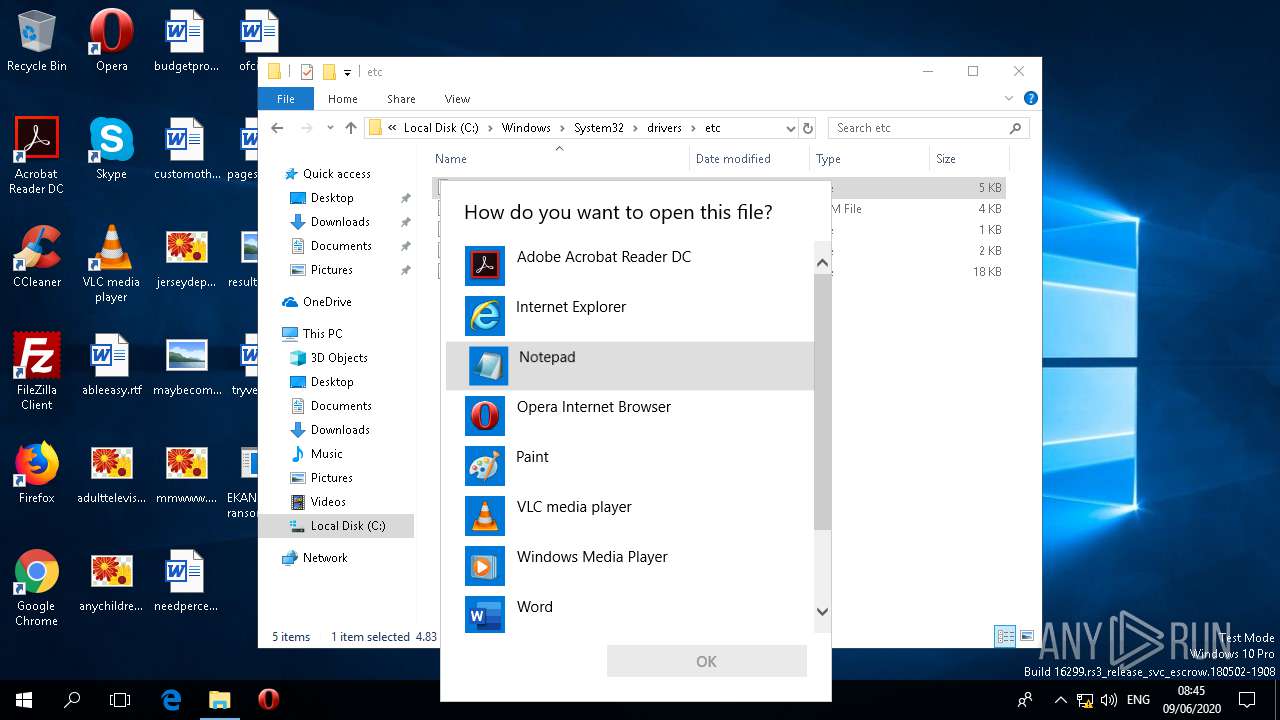Open the File tab in Explorer
Screen dimensions: 1280x720
pyautogui.click(x=286, y=99)
